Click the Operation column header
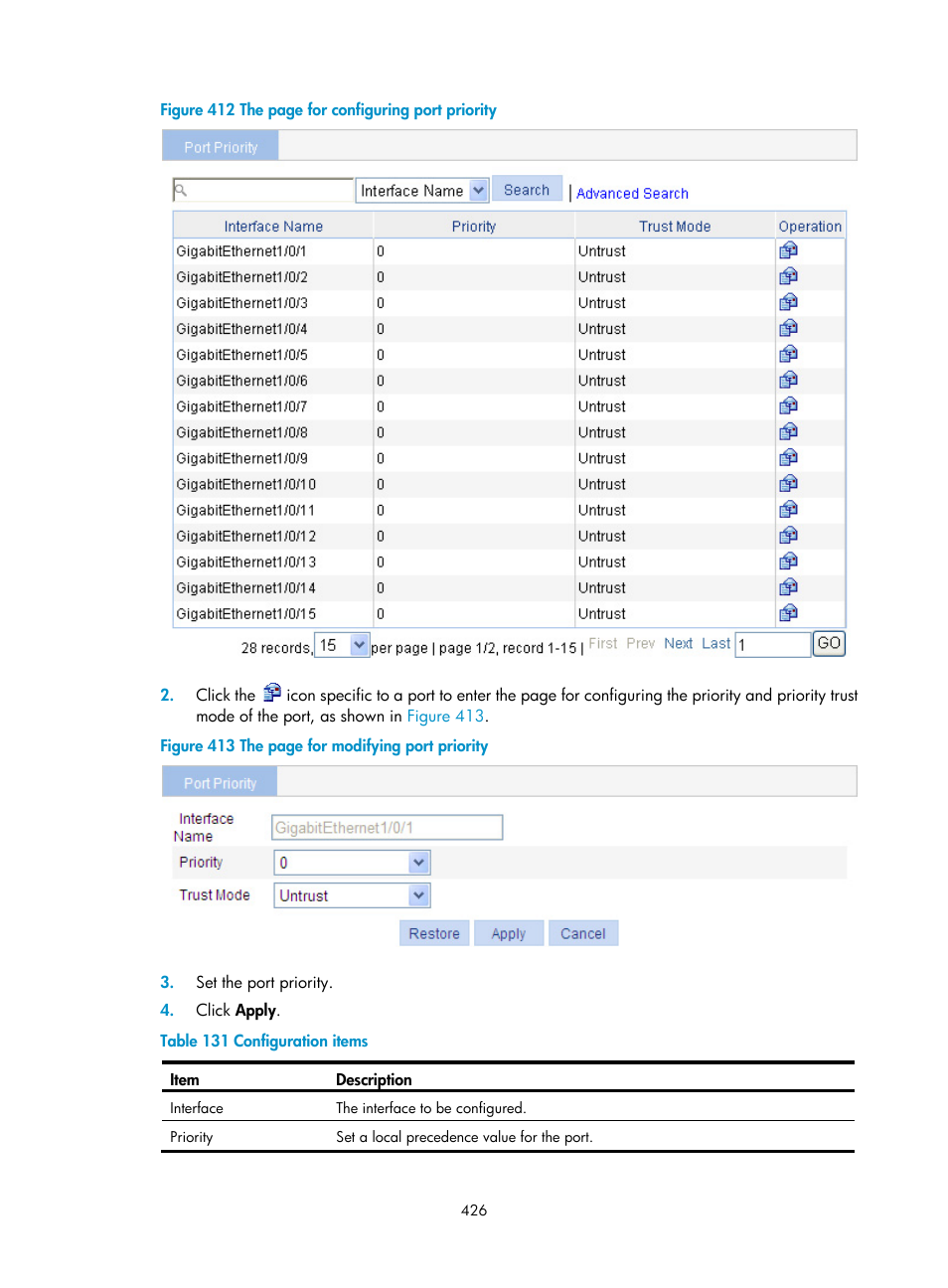Viewport: 948px width, 1288px height. point(810,227)
